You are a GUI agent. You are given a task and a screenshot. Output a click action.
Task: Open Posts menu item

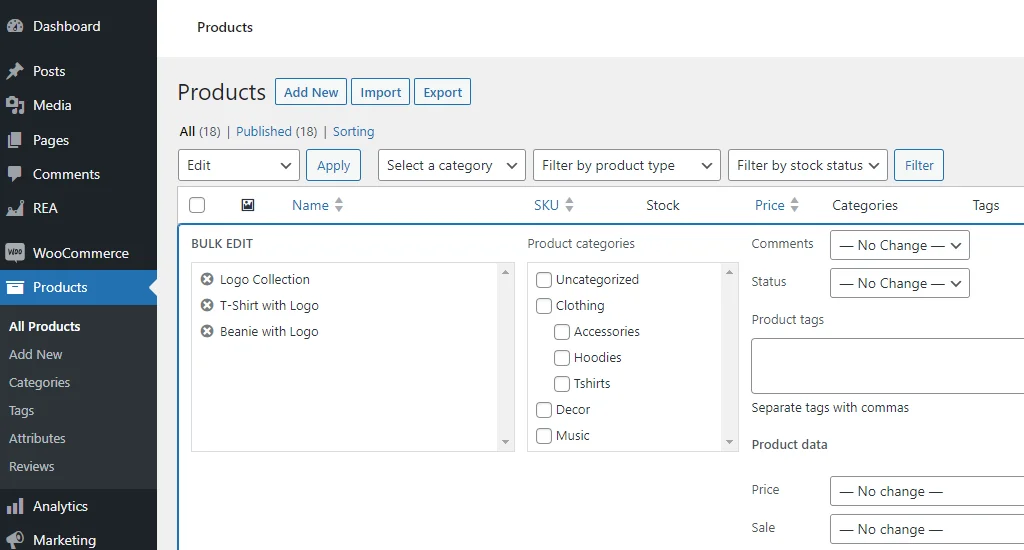pos(49,71)
